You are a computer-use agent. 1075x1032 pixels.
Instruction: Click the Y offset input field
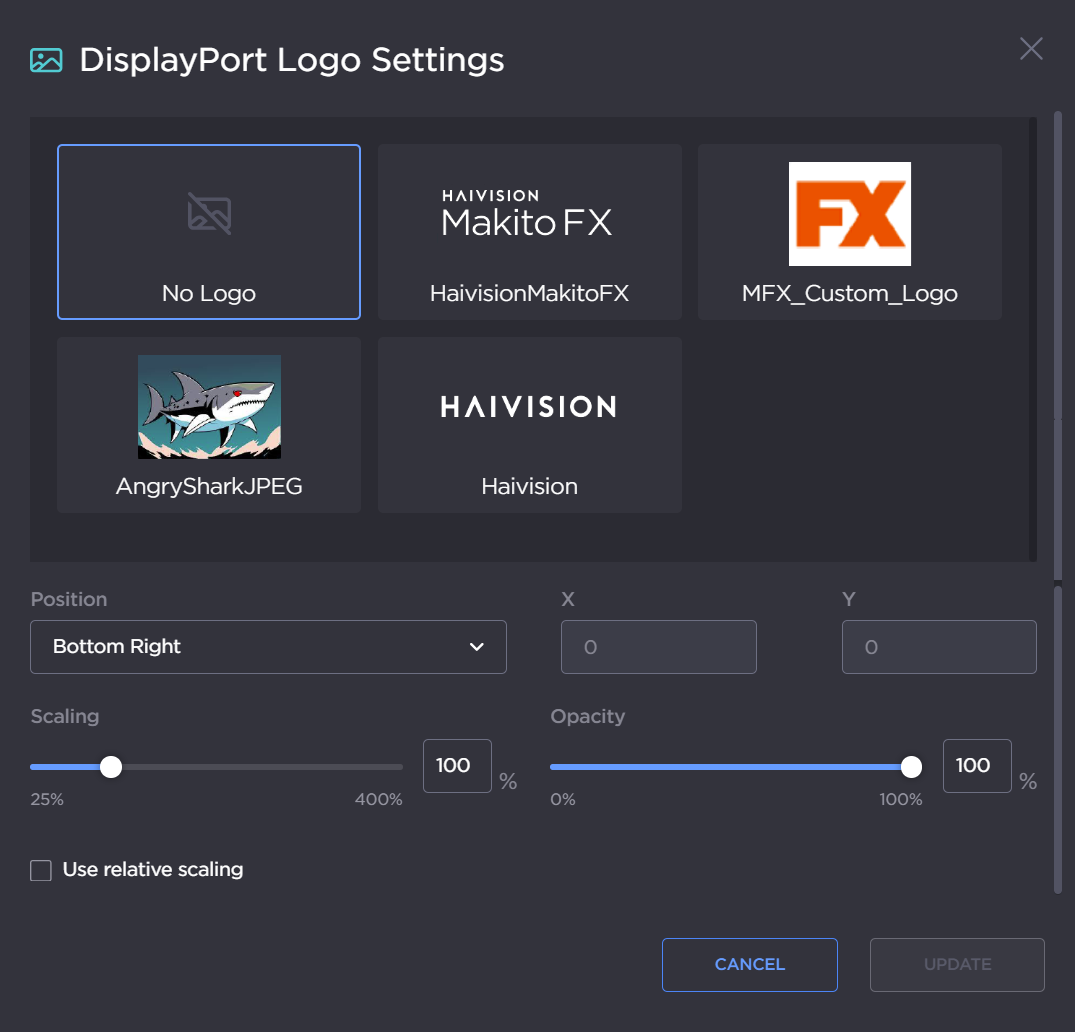tap(939, 647)
